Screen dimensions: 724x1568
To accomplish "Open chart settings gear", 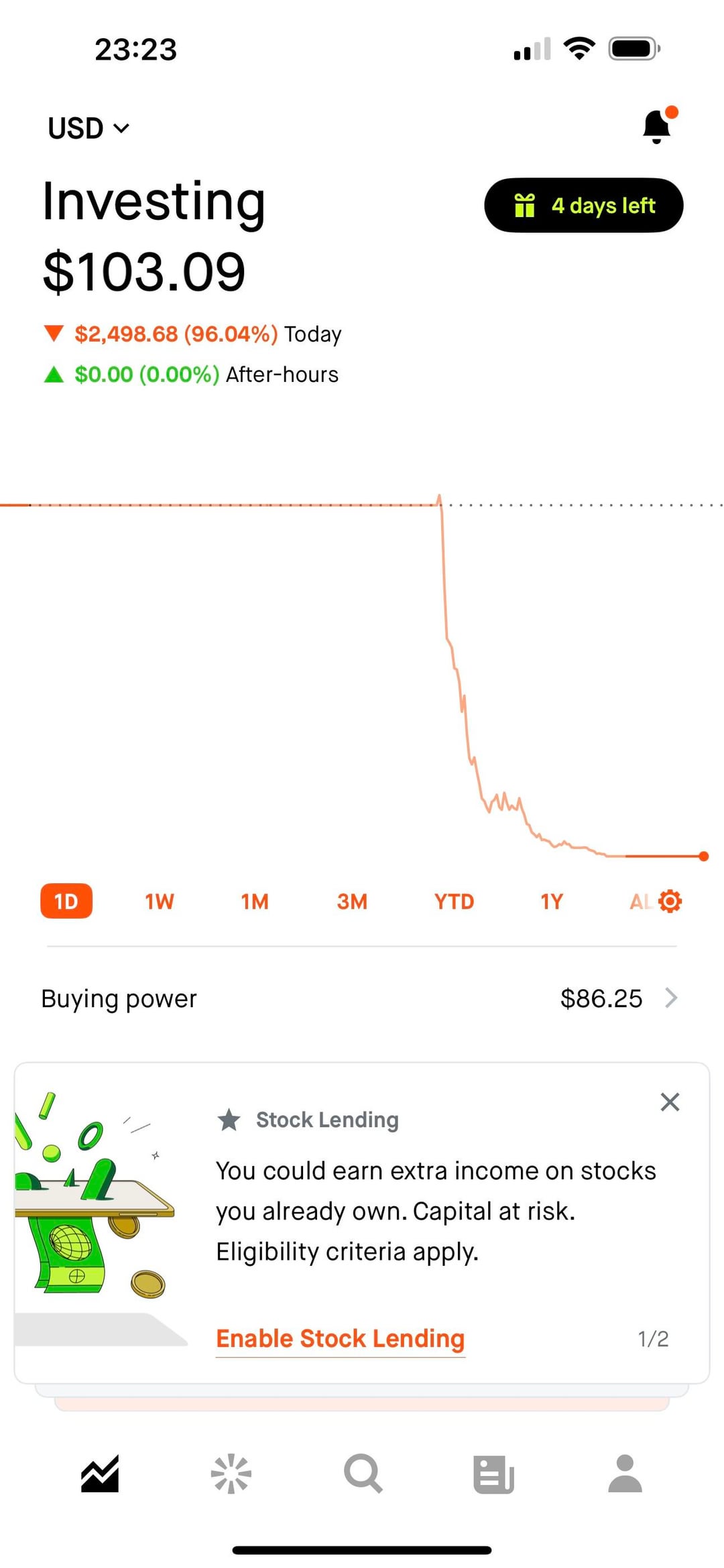I will pyautogui.click(x=670, y=901).
